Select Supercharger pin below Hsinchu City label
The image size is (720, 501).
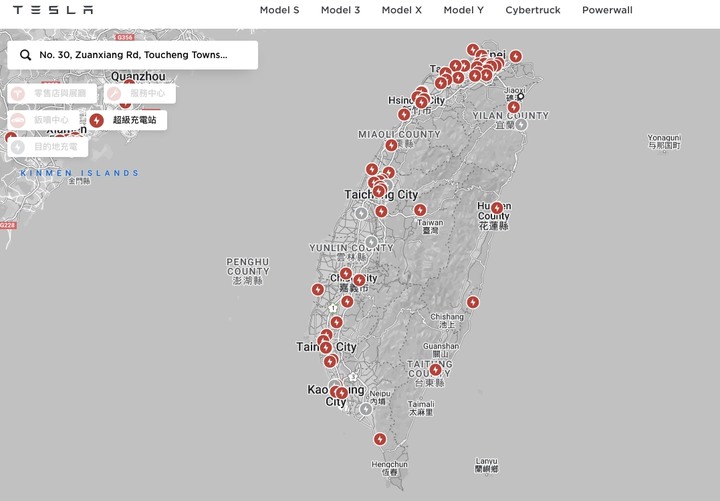[404, 114]
